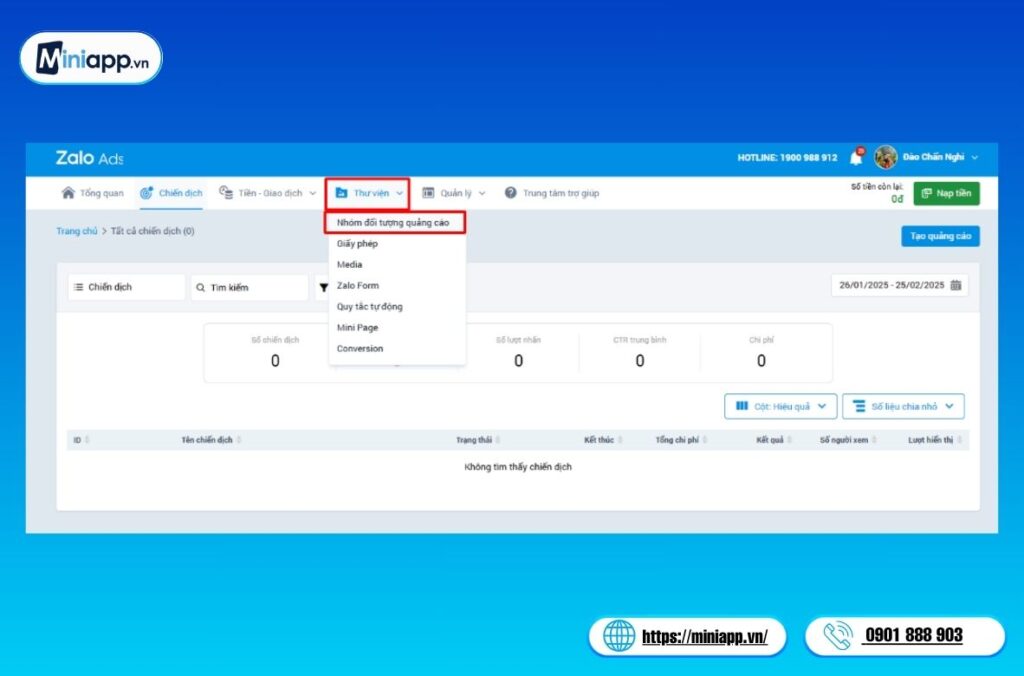This screenshot has height=676, width=1024.
Task: Select Quy tắc tự động menu entry
Action: coord(370,306)
